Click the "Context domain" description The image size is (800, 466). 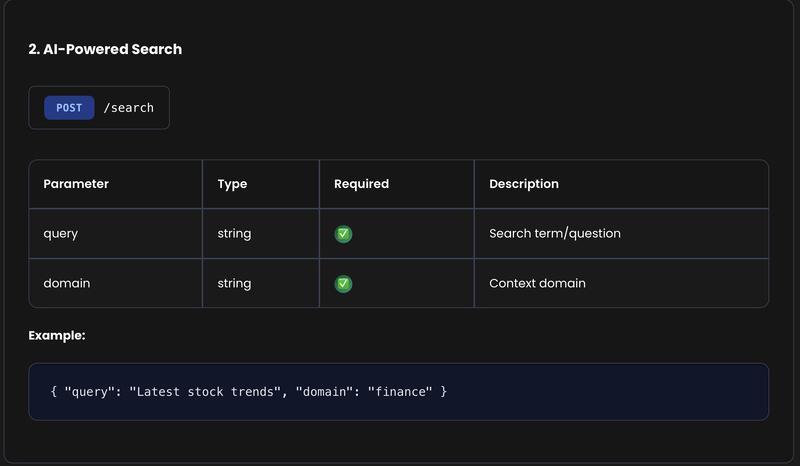tap(537, 284)
